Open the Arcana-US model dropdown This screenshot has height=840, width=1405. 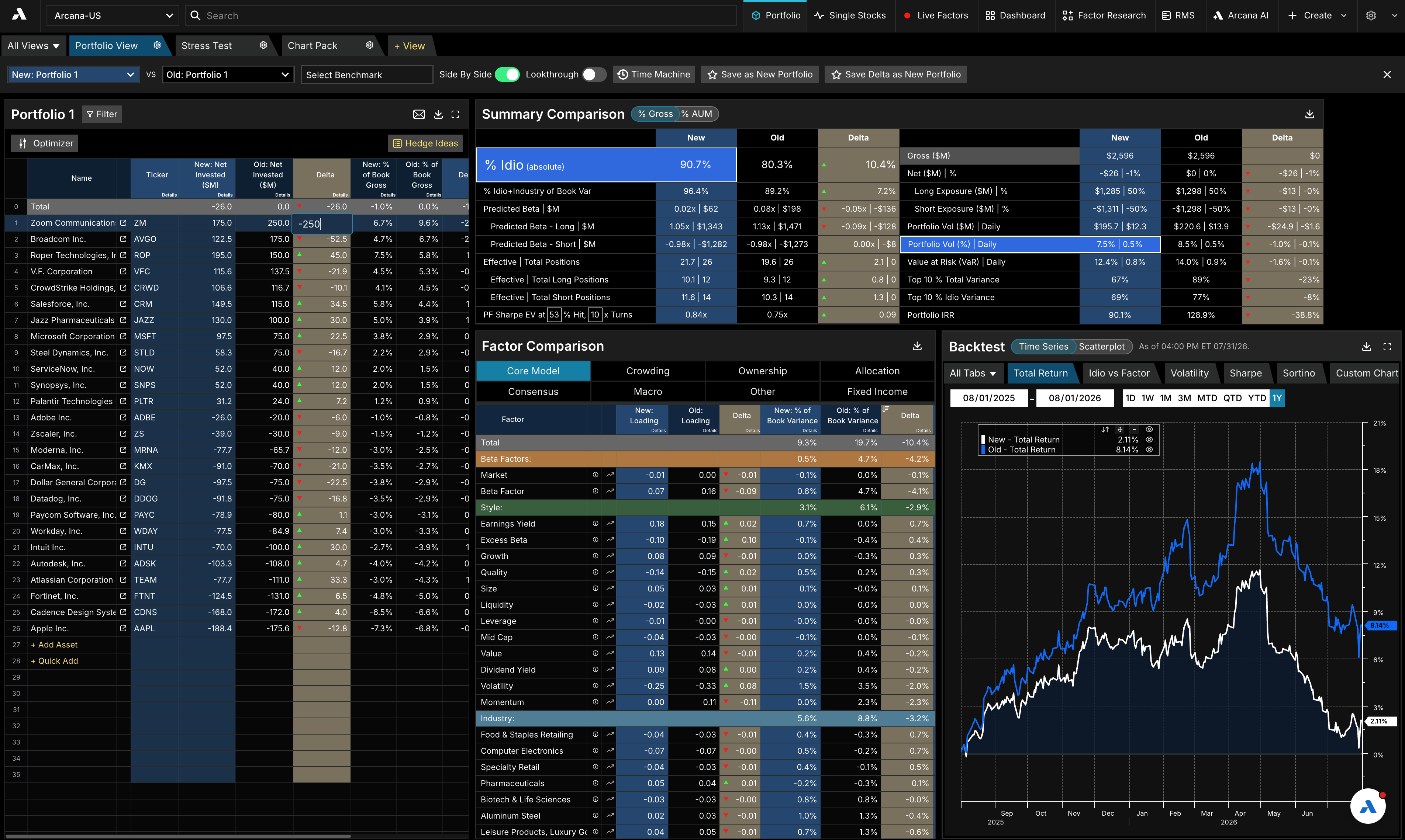113,15
